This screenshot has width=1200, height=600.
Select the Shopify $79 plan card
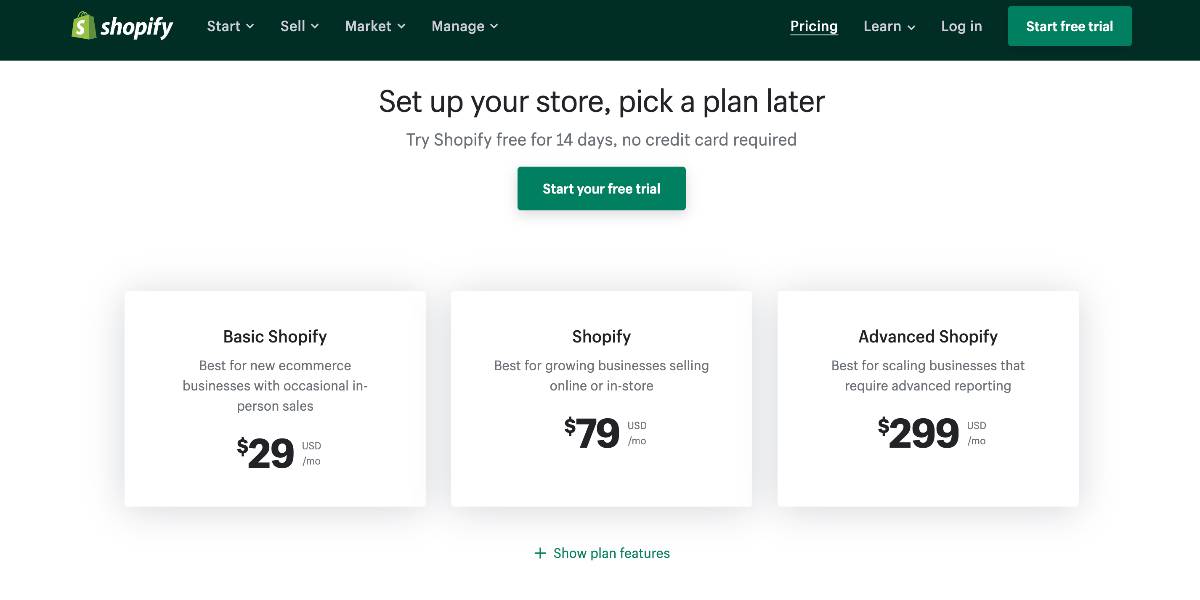click(601, 398)
